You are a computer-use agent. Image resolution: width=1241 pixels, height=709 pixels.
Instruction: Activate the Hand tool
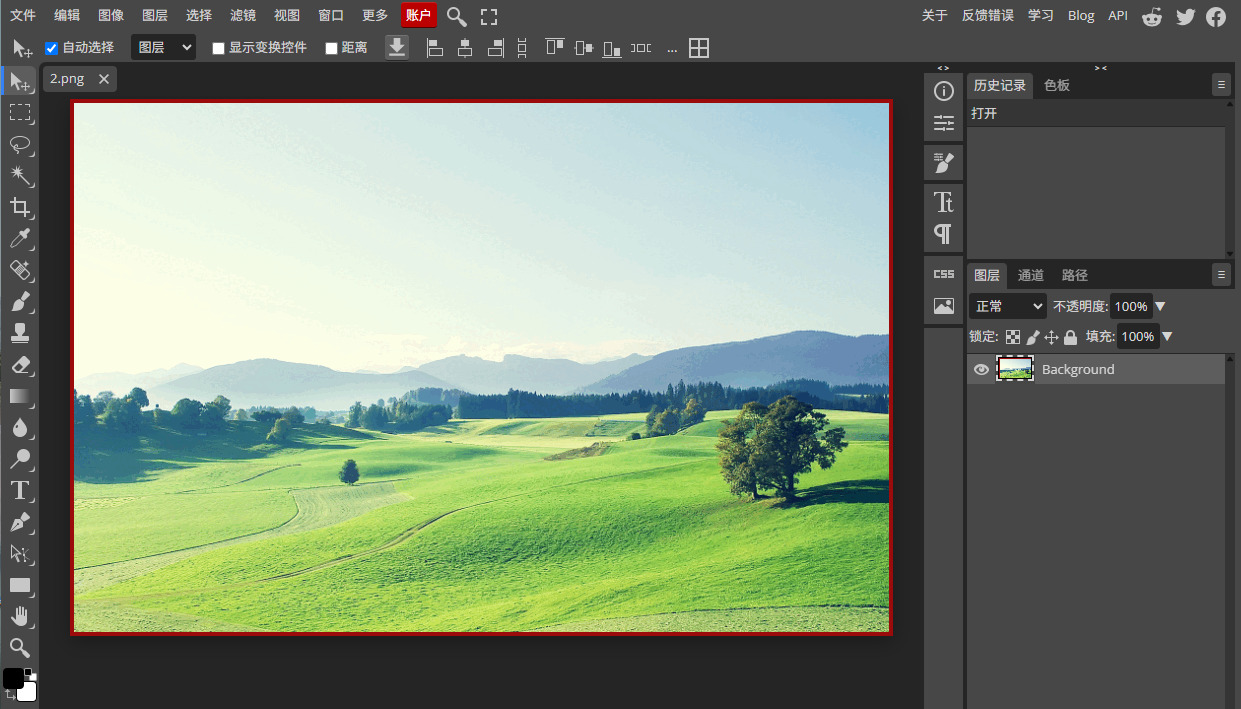(20, 616)
